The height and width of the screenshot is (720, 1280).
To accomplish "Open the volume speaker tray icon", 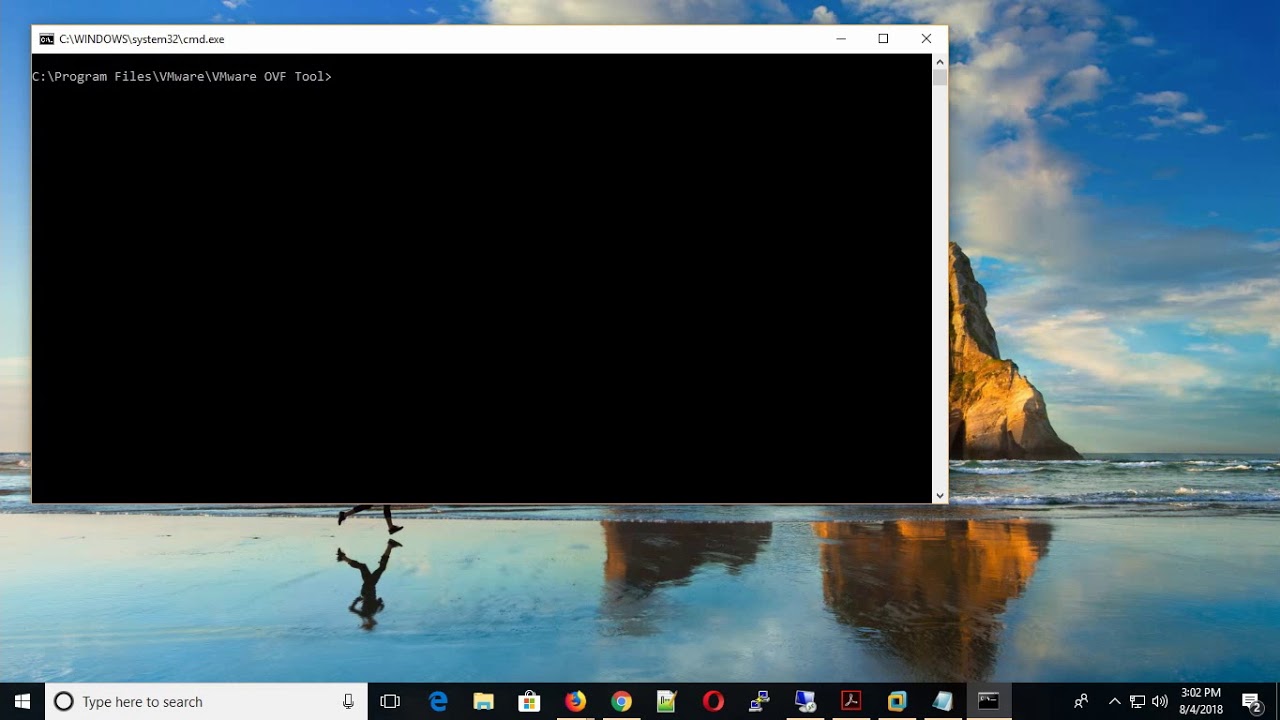I will click(x=1160, y=701).
